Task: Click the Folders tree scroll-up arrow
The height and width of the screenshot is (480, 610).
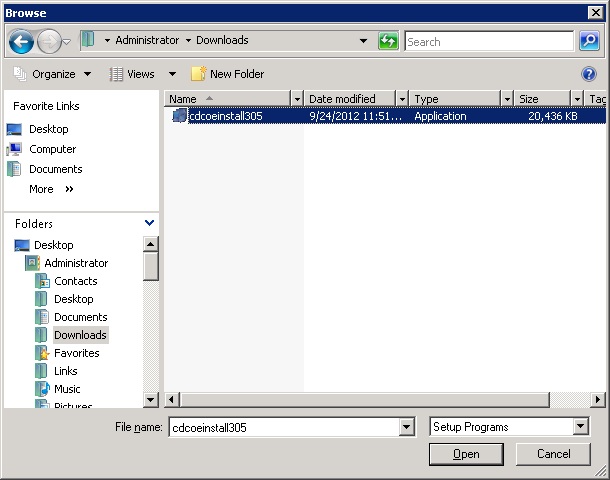Action: (151, 244)
